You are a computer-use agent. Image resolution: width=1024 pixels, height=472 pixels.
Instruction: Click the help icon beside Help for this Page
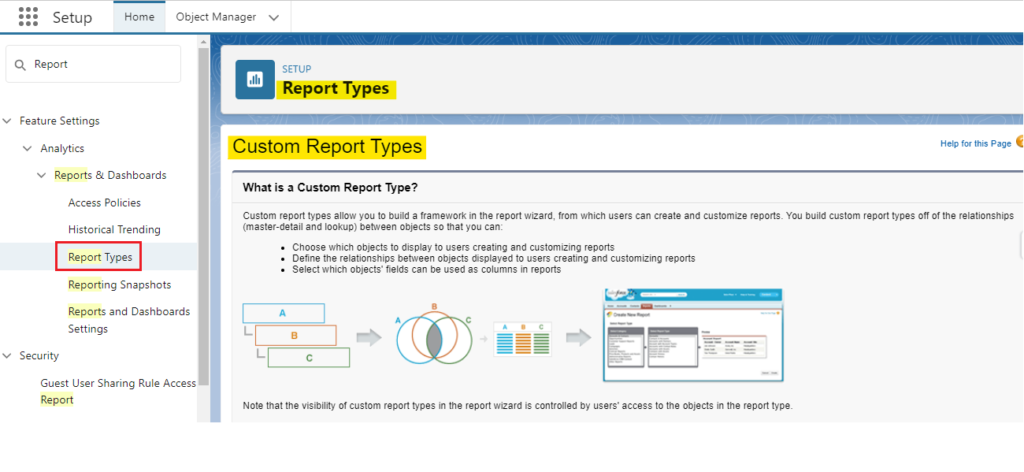point(1019,143)
